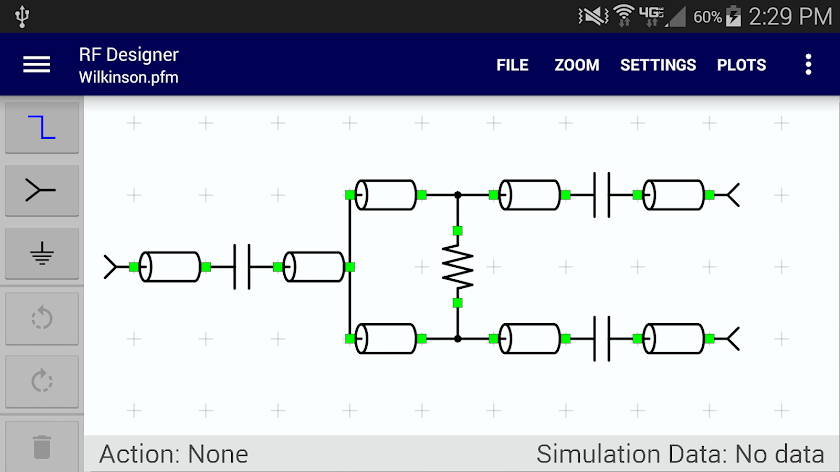
Task: Select the transmission line after input capacitor
Action: tap(313, 267)
